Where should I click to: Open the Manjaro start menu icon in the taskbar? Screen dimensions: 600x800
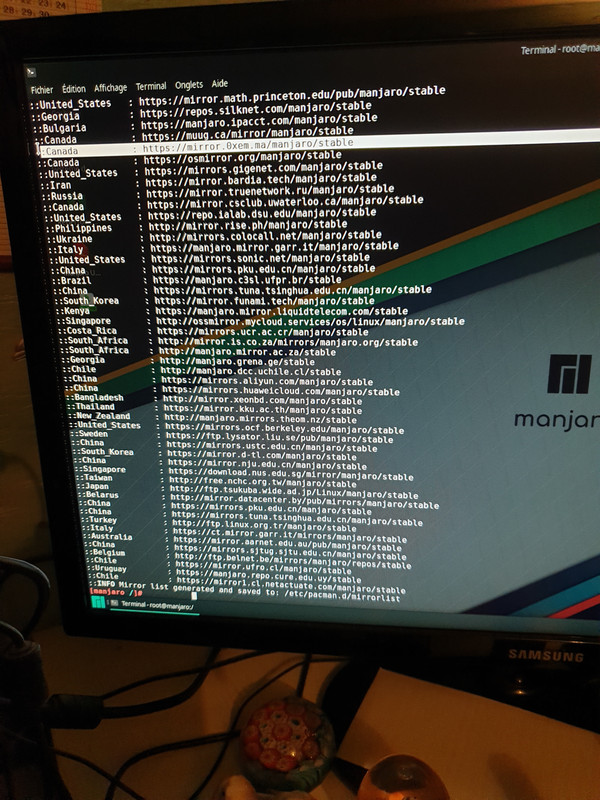(98, 603)
